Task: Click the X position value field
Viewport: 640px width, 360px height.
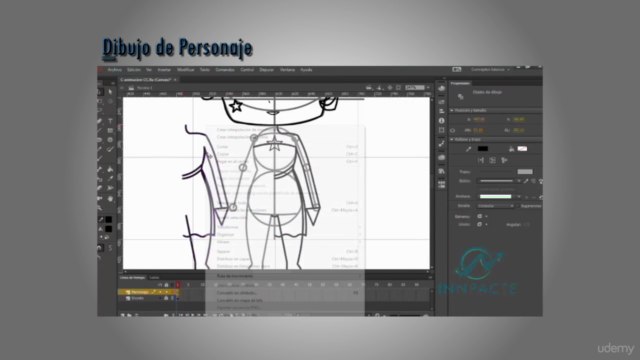Action: point(479,120)
